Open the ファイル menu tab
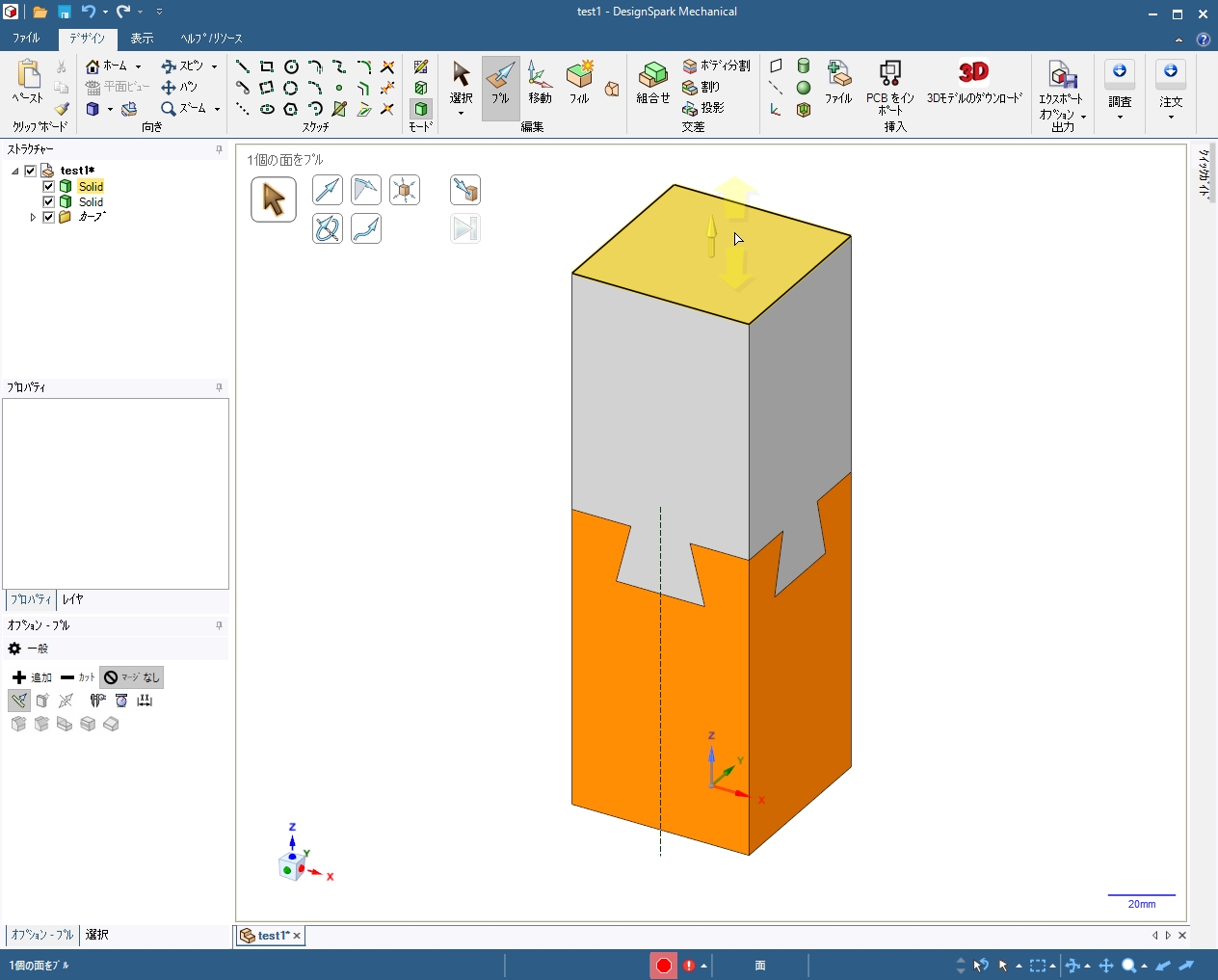Image resolution: width=1218 pixels, height=980 pixels. coord(26,39)
